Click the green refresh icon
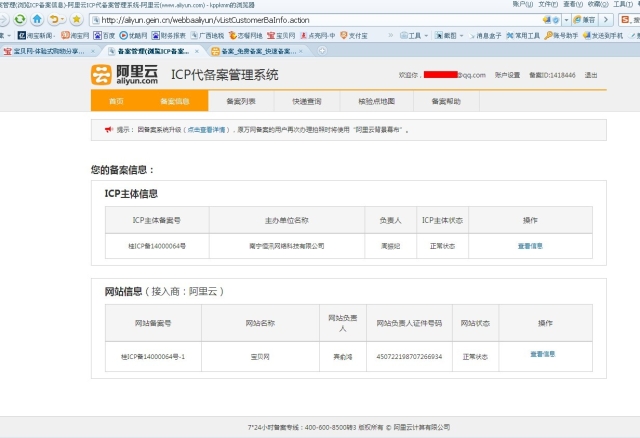The image size is (640, 438). (20, 19)
